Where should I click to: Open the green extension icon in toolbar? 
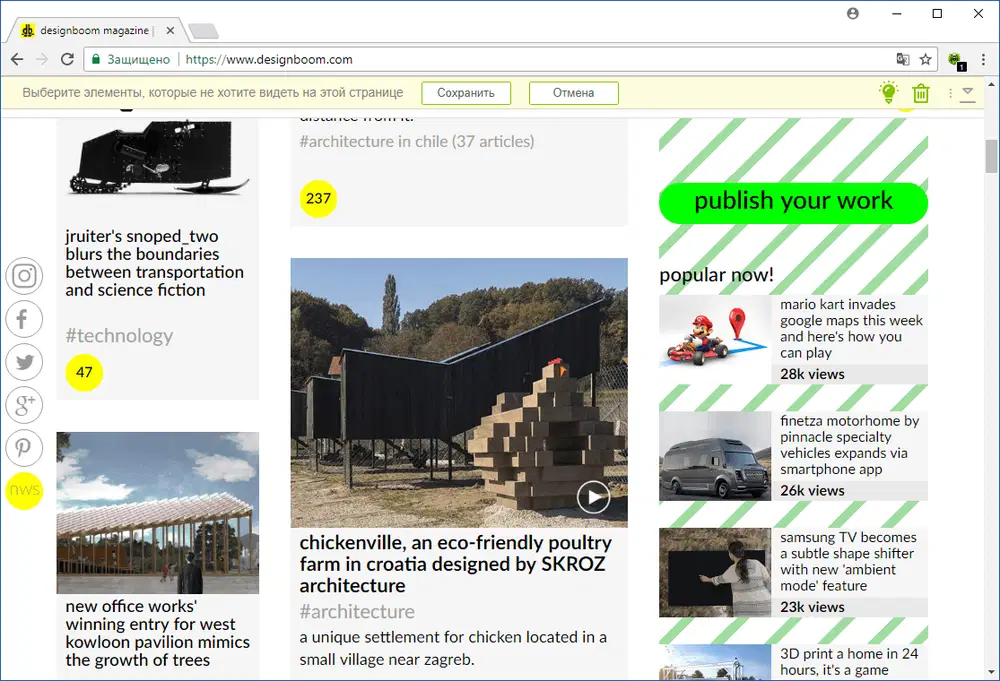tap(957, 61)
